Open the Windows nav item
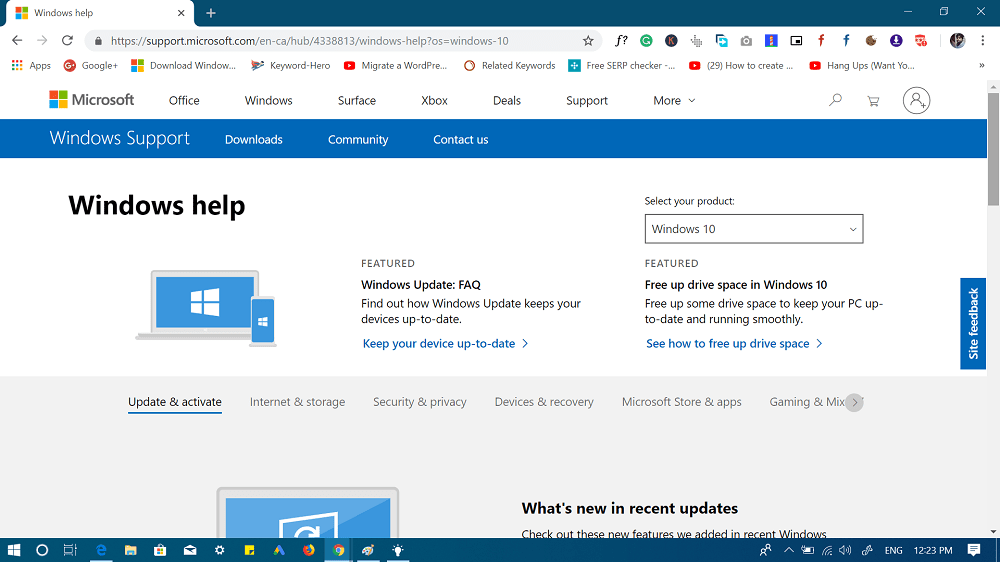The width and height of the screenshot is (1000, 562). 268,100
